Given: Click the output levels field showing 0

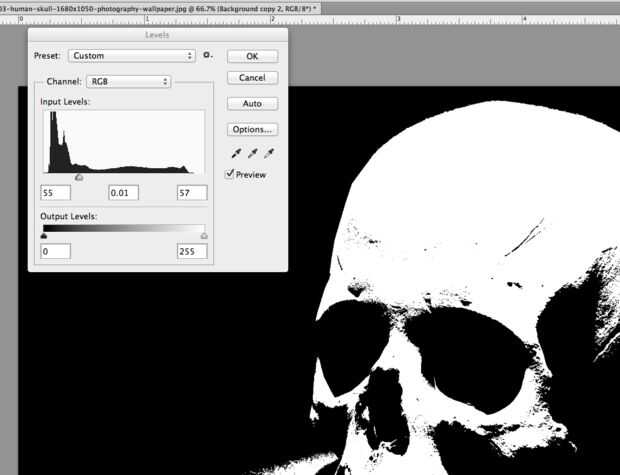Looking at the screenshot, I should pos(55,251).
